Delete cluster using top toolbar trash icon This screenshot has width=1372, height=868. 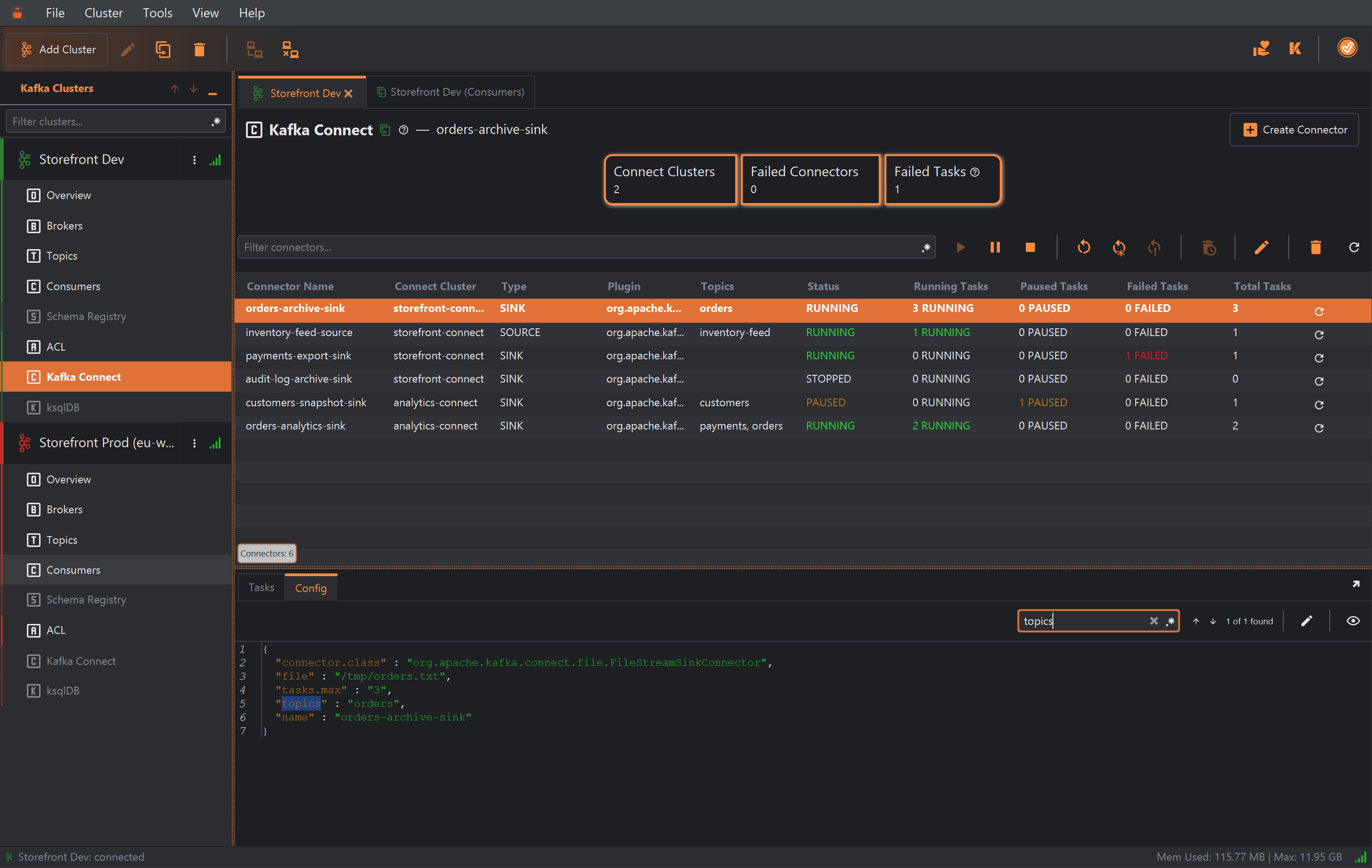click(x=199, y=50)
